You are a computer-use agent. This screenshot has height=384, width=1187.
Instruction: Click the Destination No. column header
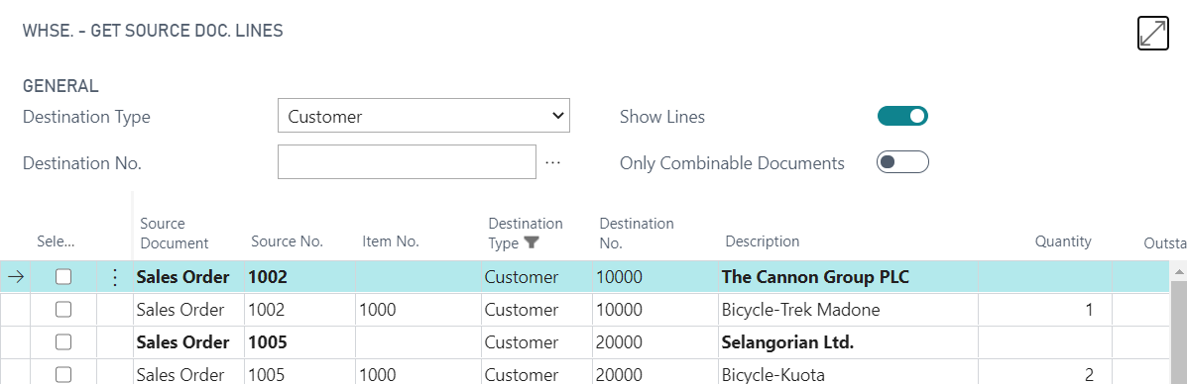[x=637, y=233]
